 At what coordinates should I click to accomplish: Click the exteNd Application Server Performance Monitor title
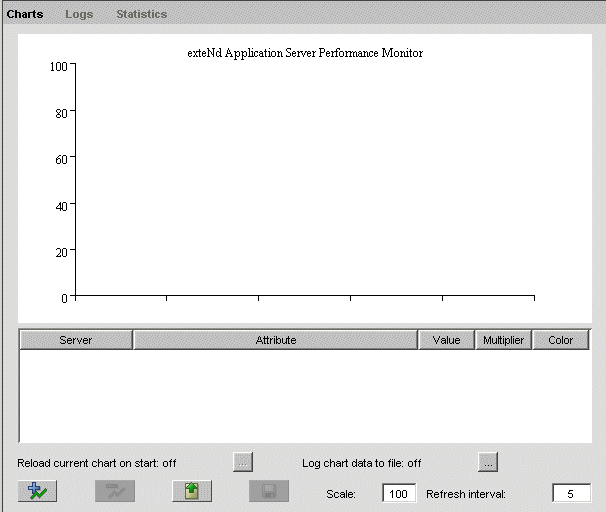[x=305, y=53]
